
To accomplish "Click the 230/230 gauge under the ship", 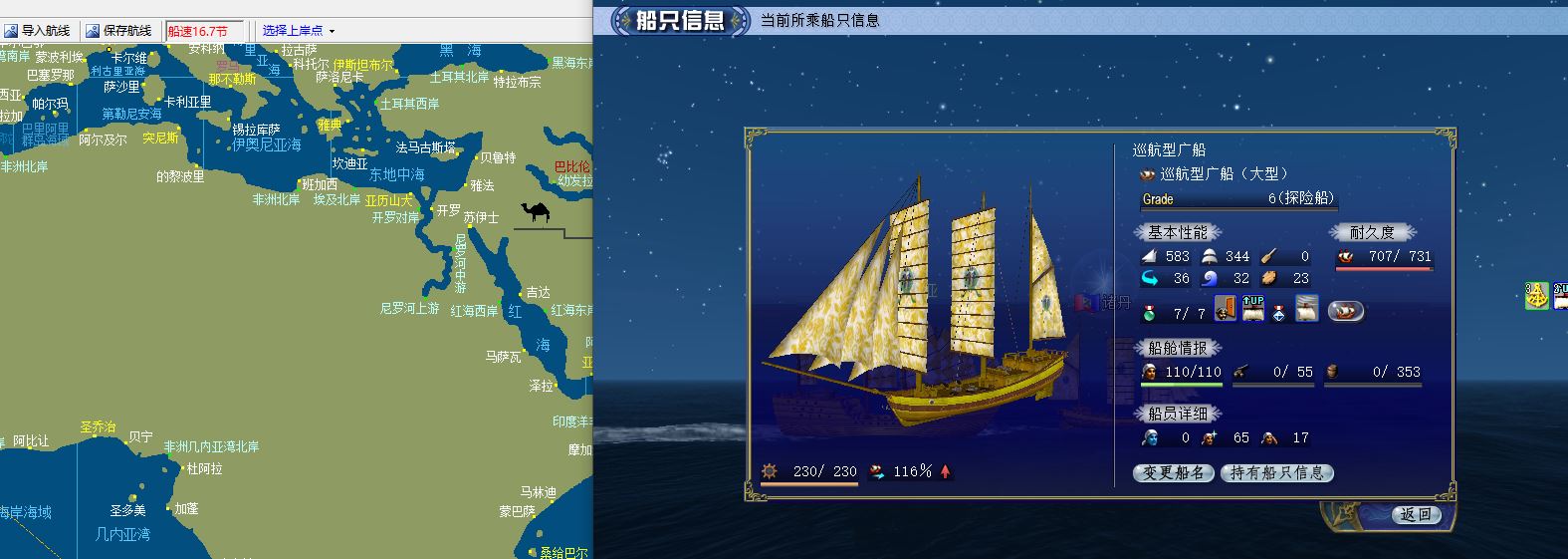I will (809, 473).
